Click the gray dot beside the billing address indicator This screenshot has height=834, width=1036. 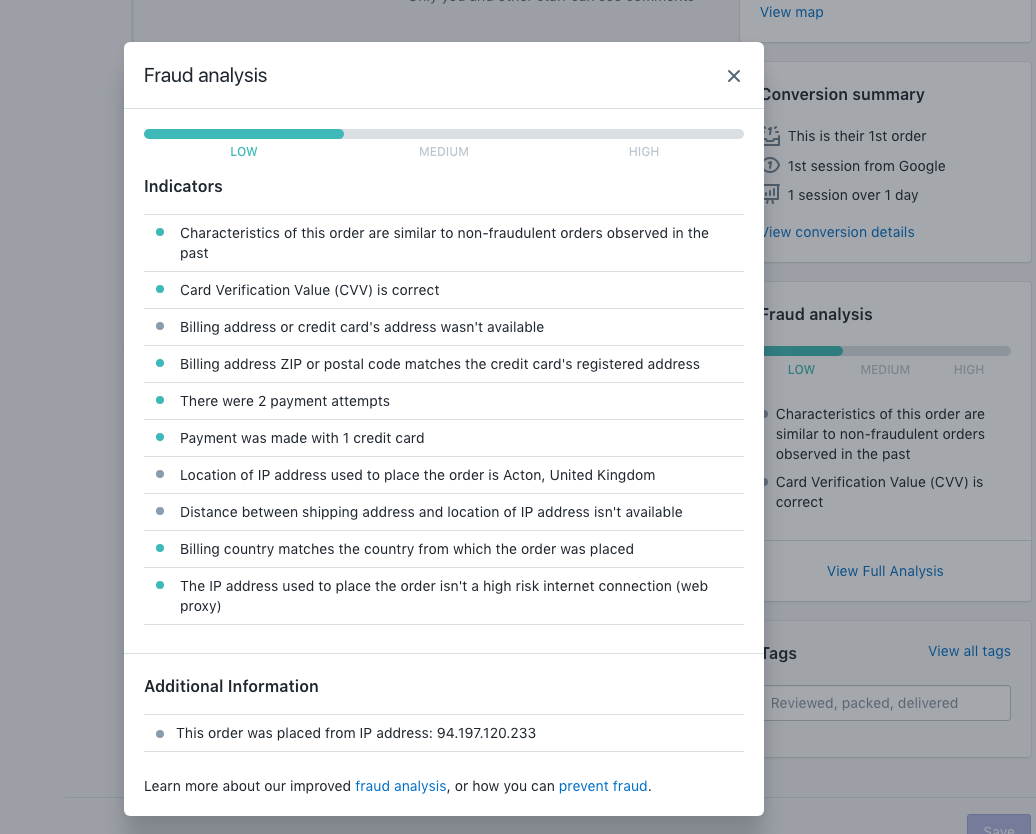pyautogui.click(x=162, y=327)
